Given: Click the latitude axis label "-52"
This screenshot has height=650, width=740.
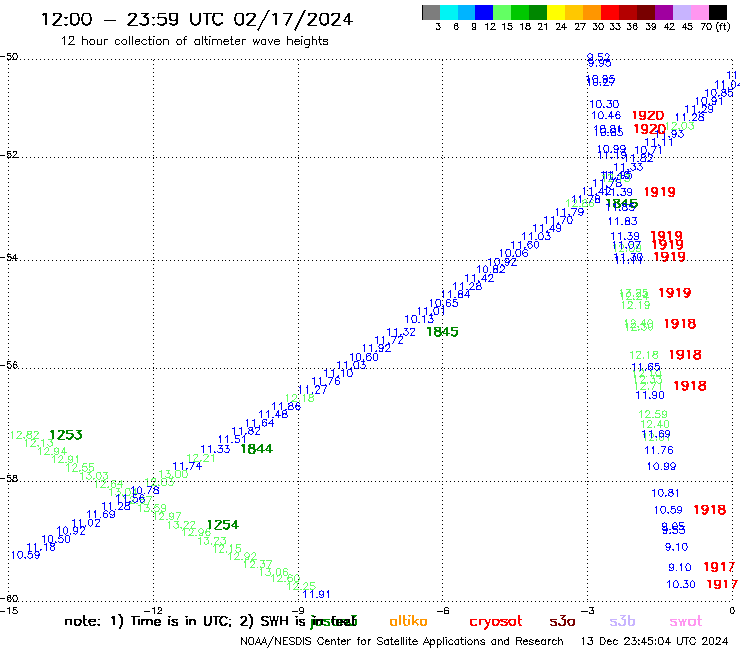Looking at the screenshot, I should [x=10, y=155].
